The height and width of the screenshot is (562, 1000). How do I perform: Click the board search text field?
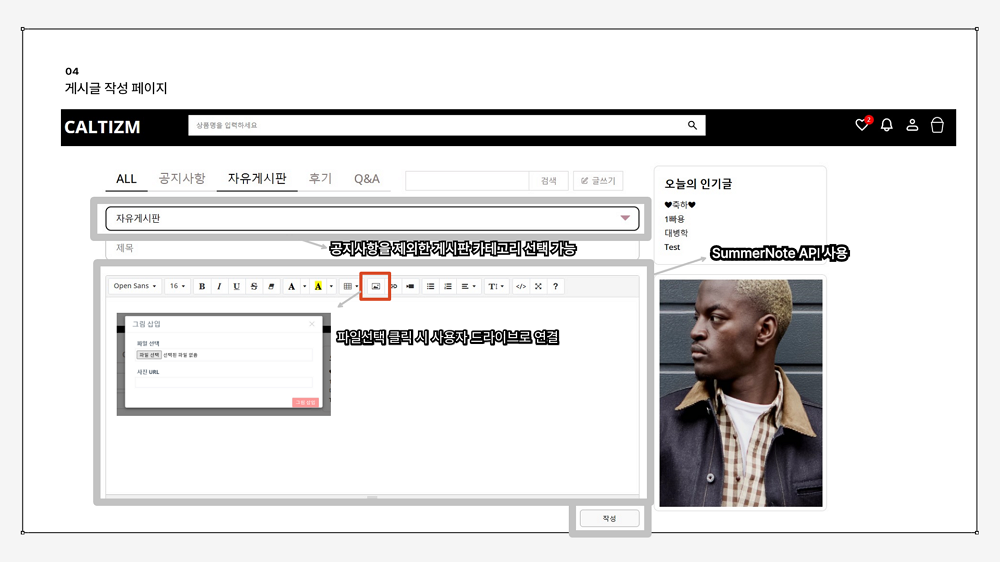click(467, 181)
